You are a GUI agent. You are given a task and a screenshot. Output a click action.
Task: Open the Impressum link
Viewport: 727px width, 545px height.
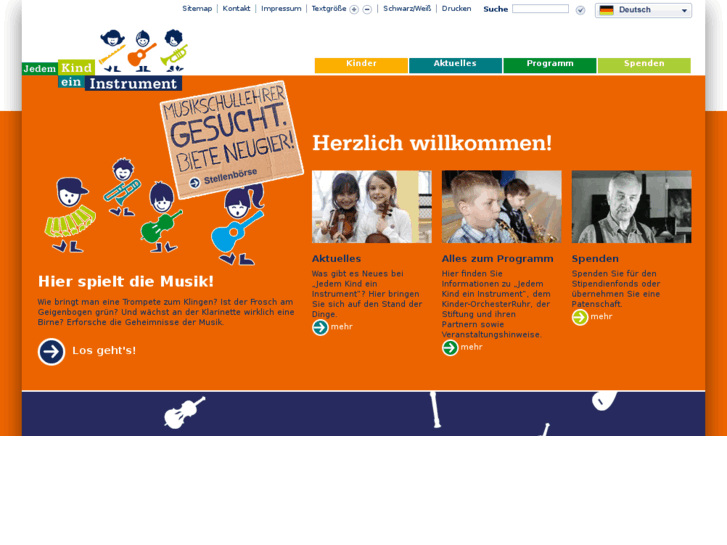pos(281,8)
